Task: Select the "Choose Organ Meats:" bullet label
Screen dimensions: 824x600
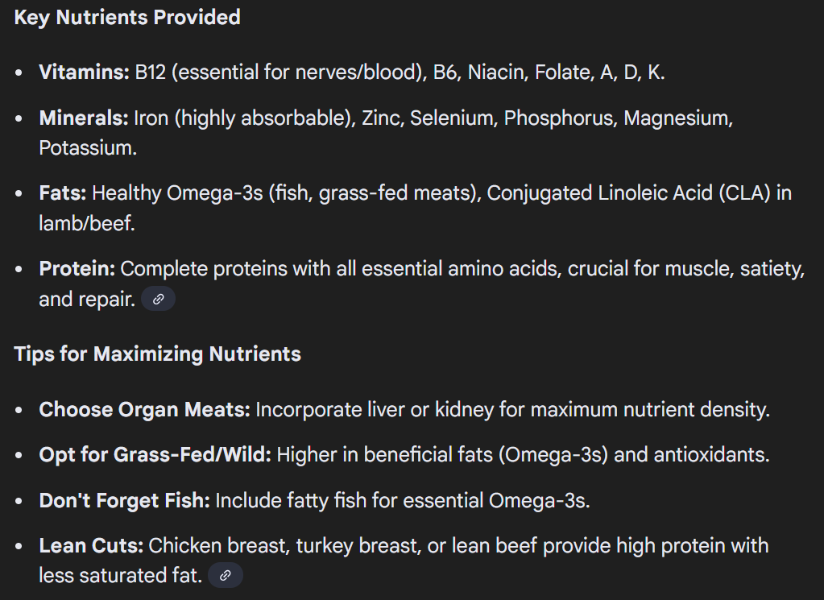Action: [145, 409]
